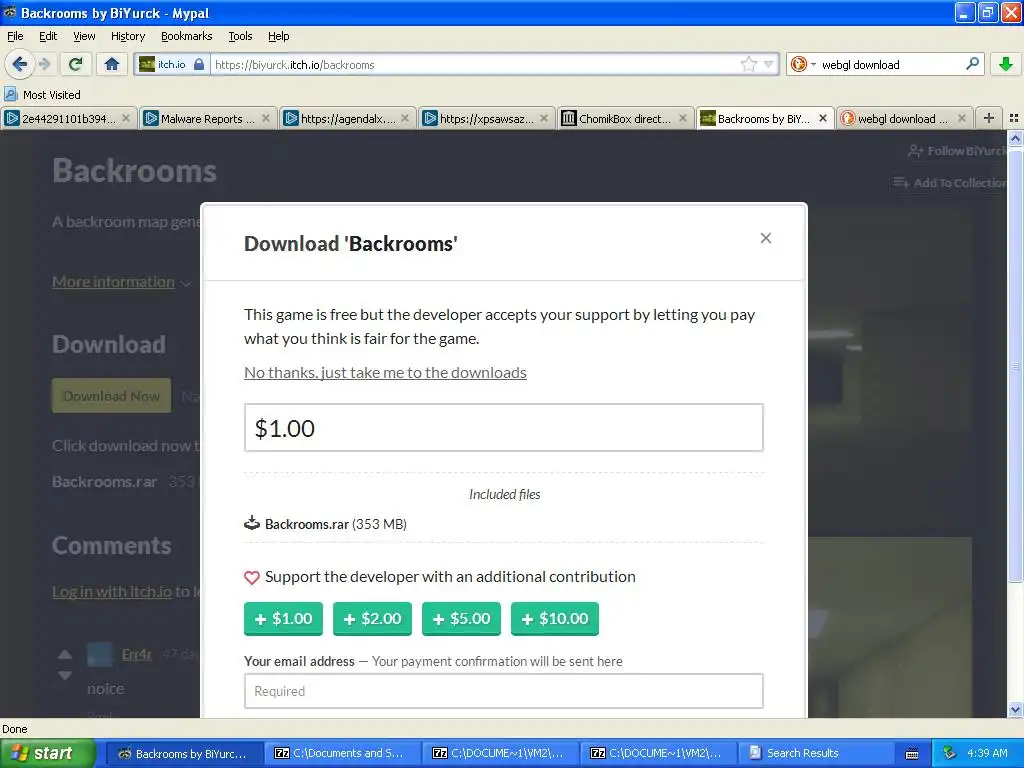The image size is (1024, 768).
Task: Switch to the C:\Documents and S... 7-Zip window
Action: pos(342,754)
